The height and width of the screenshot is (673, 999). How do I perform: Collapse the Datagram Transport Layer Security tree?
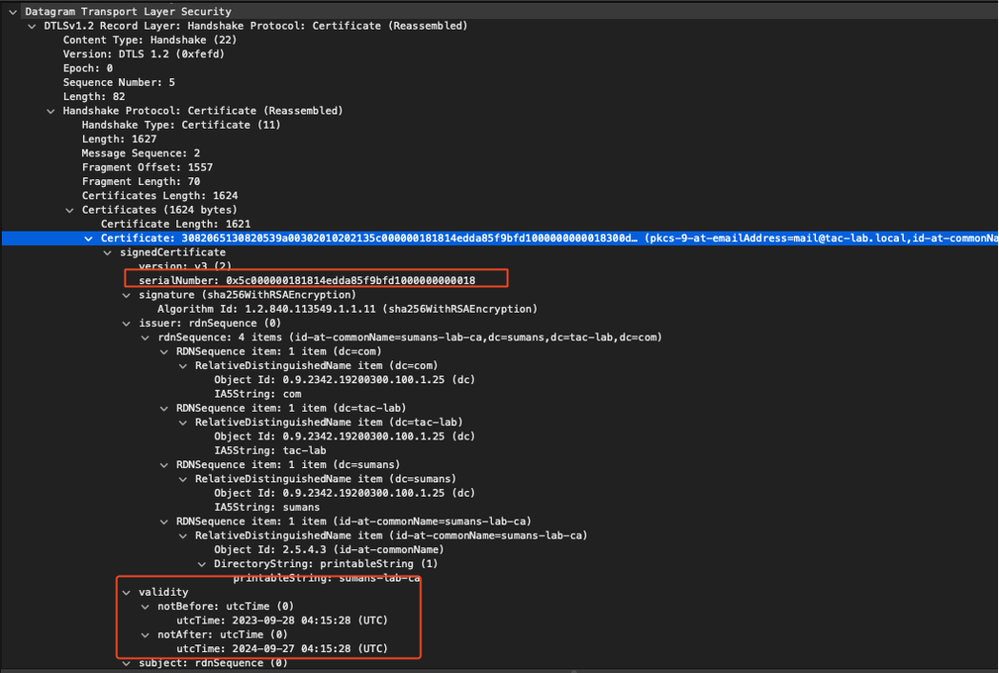[x=14, y=11]
